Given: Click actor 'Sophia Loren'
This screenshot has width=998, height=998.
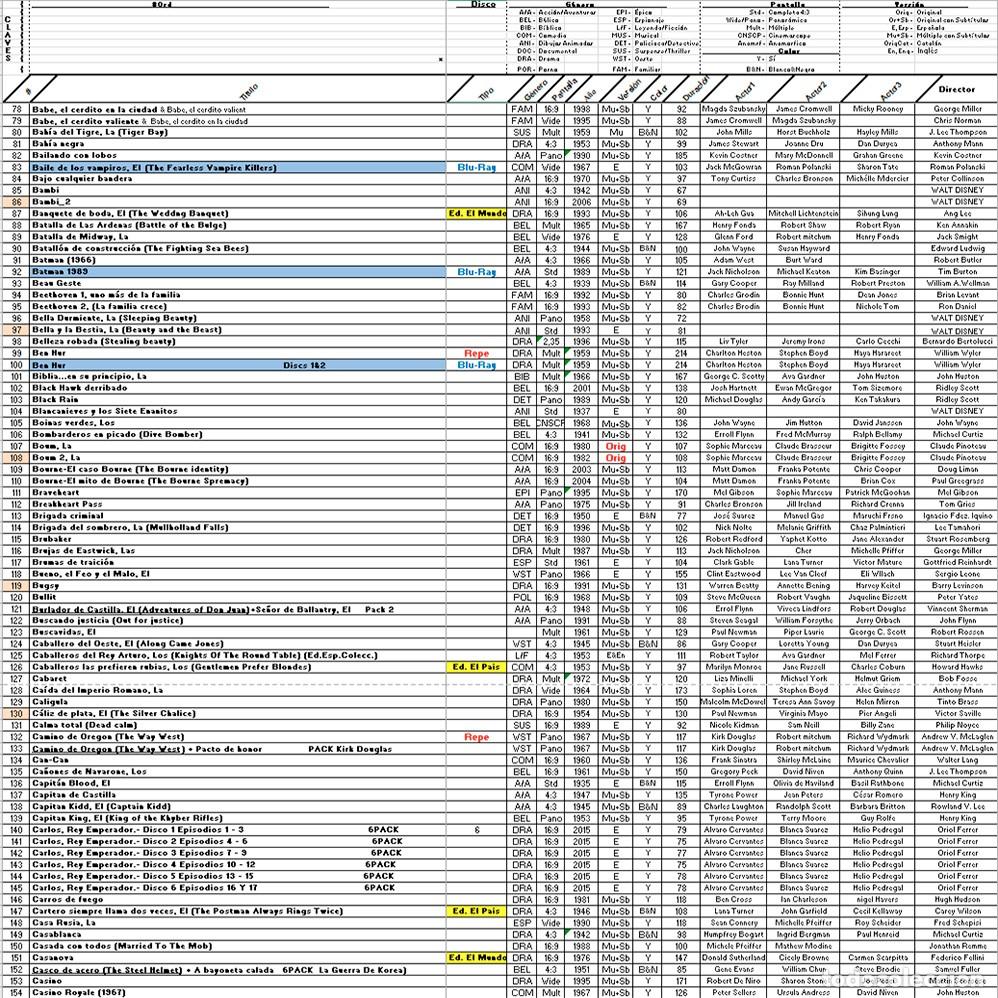Looking at the screenshot, I should click(734, 690).
